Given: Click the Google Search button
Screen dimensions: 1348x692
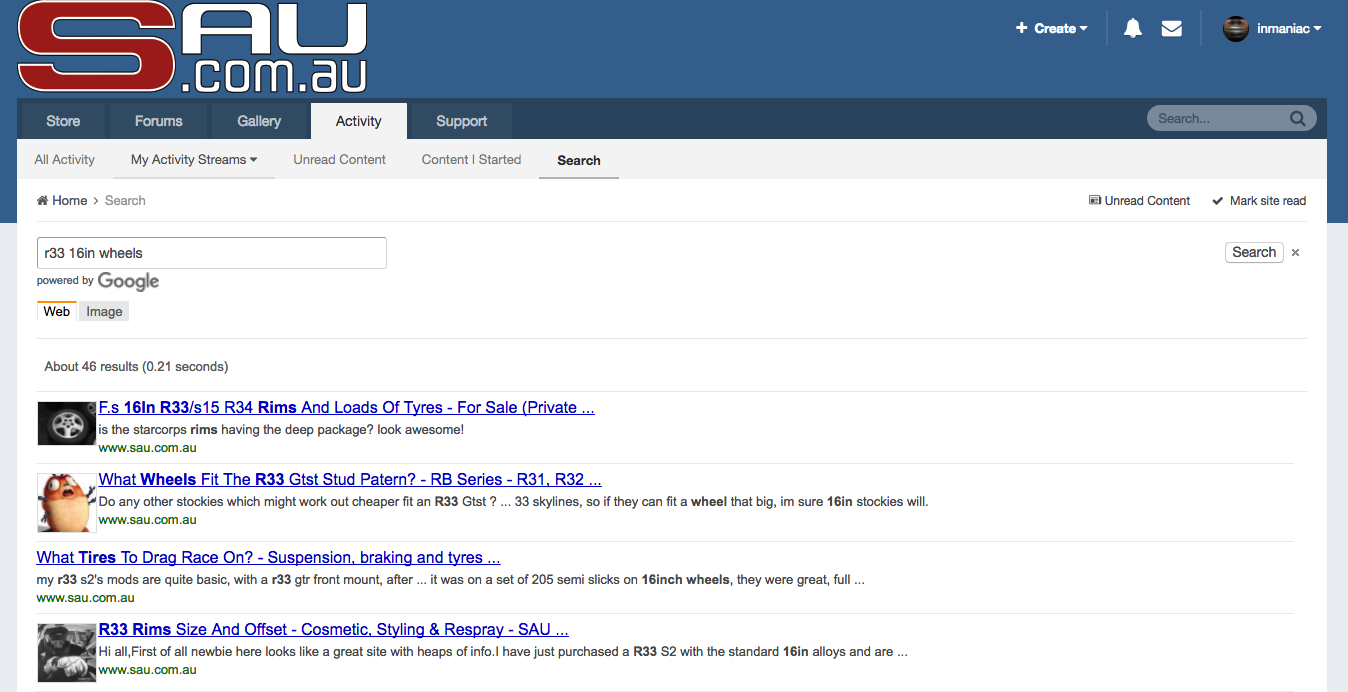Looking at the screenshot, I should [x=1254, y=253].
